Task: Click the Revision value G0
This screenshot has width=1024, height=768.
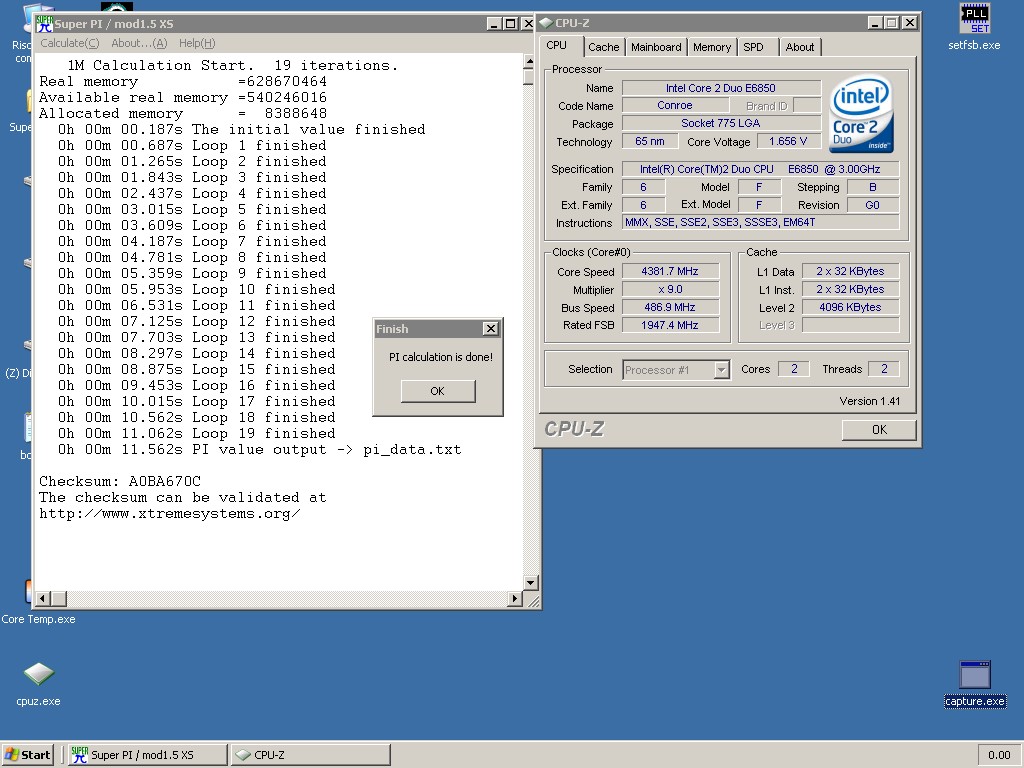Action: point(872,205)
